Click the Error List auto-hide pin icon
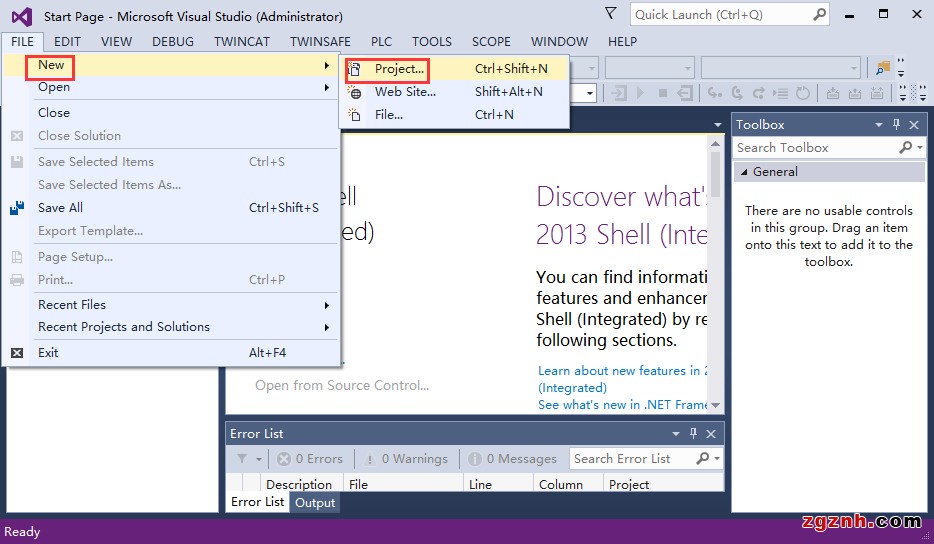Viewport: 934px width, 544px height. click(x=693, y=434)
